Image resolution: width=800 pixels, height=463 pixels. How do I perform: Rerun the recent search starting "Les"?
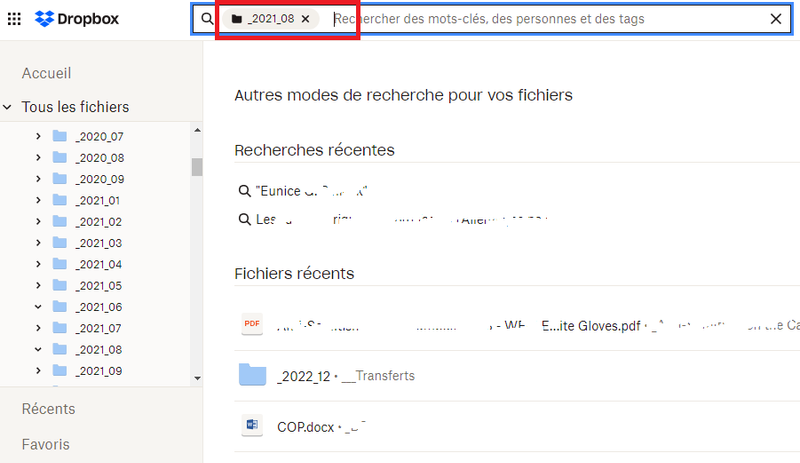click(393, 220)
